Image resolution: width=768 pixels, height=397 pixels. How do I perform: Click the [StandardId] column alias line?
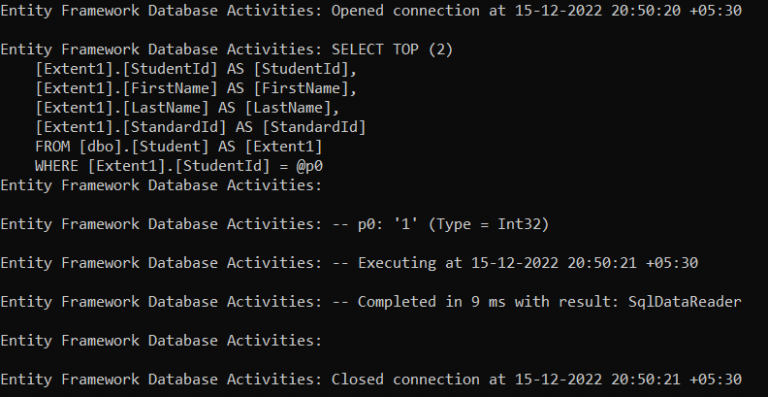(x=201, y=127)
